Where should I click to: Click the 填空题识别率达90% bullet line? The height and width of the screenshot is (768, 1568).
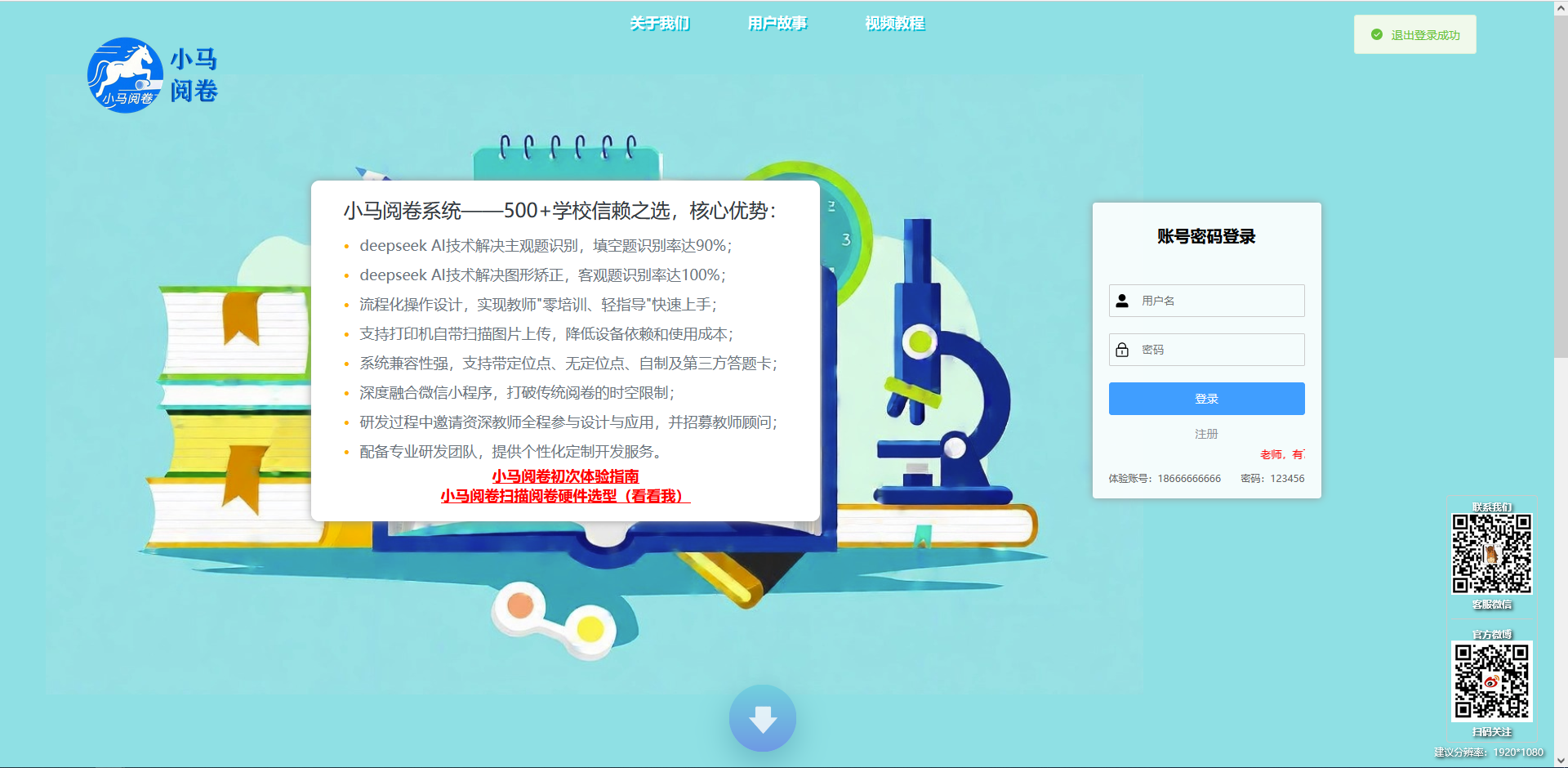click(546, 246)
